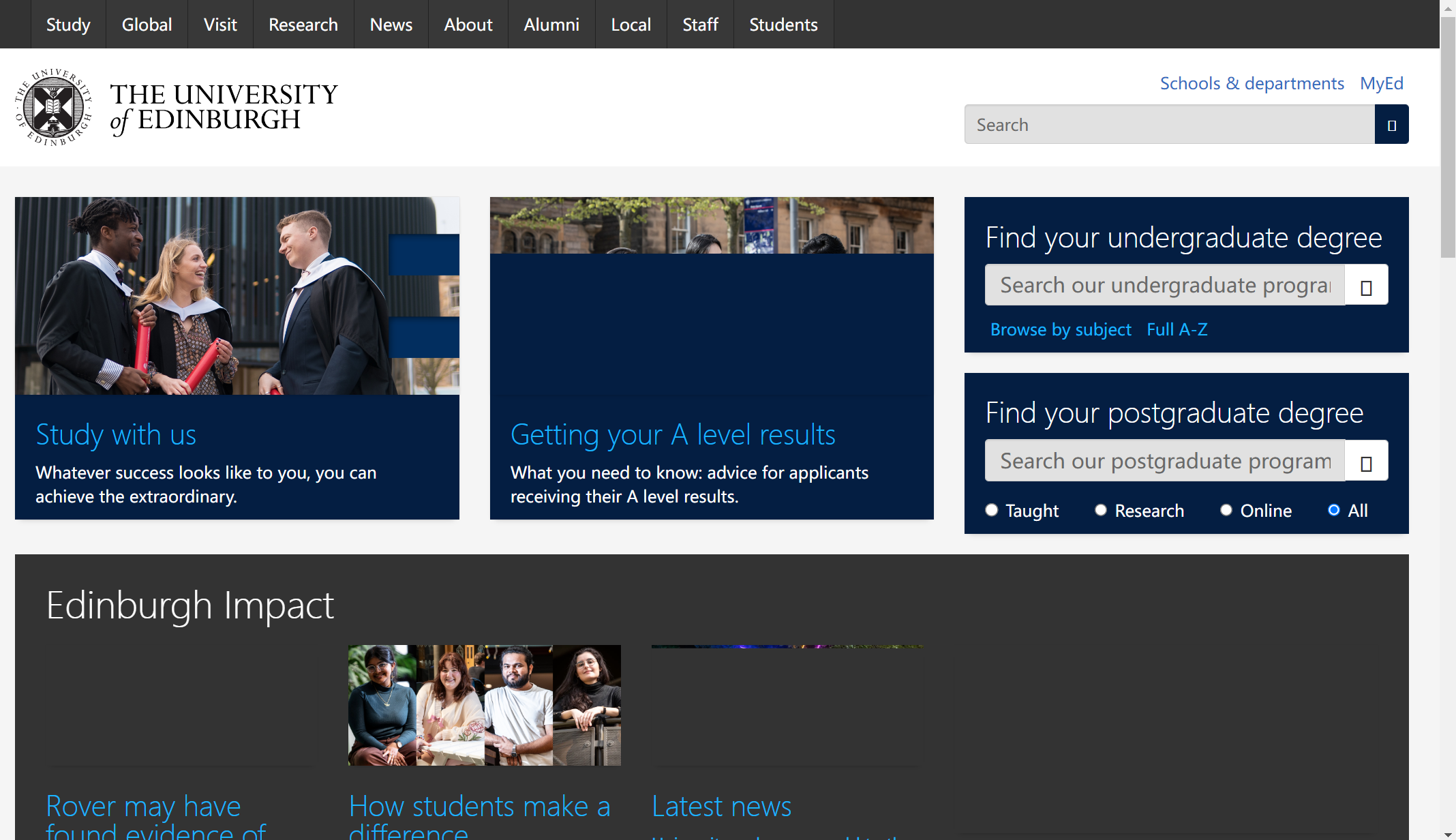Open the Study with us heading link
The height and width of the screenshot is (840, 1456).
(x=116, y=435)
